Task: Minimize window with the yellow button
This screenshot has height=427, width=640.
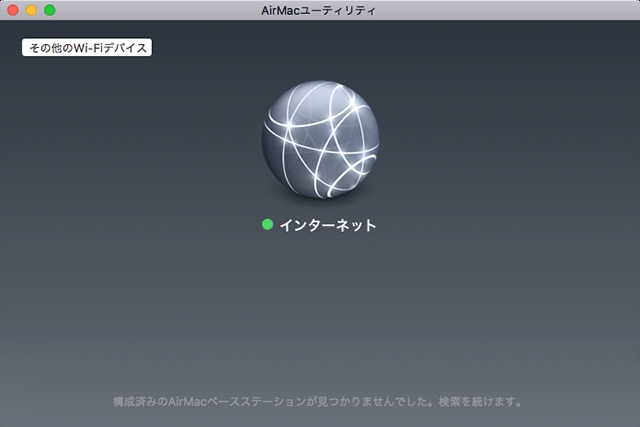Action: pos(31,10)
